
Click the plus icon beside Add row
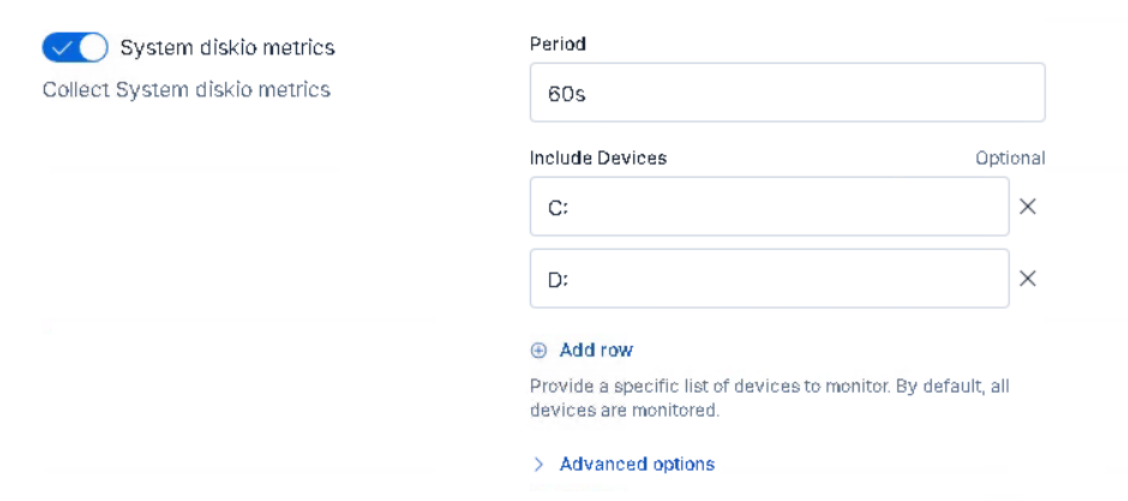coord(539,350)
